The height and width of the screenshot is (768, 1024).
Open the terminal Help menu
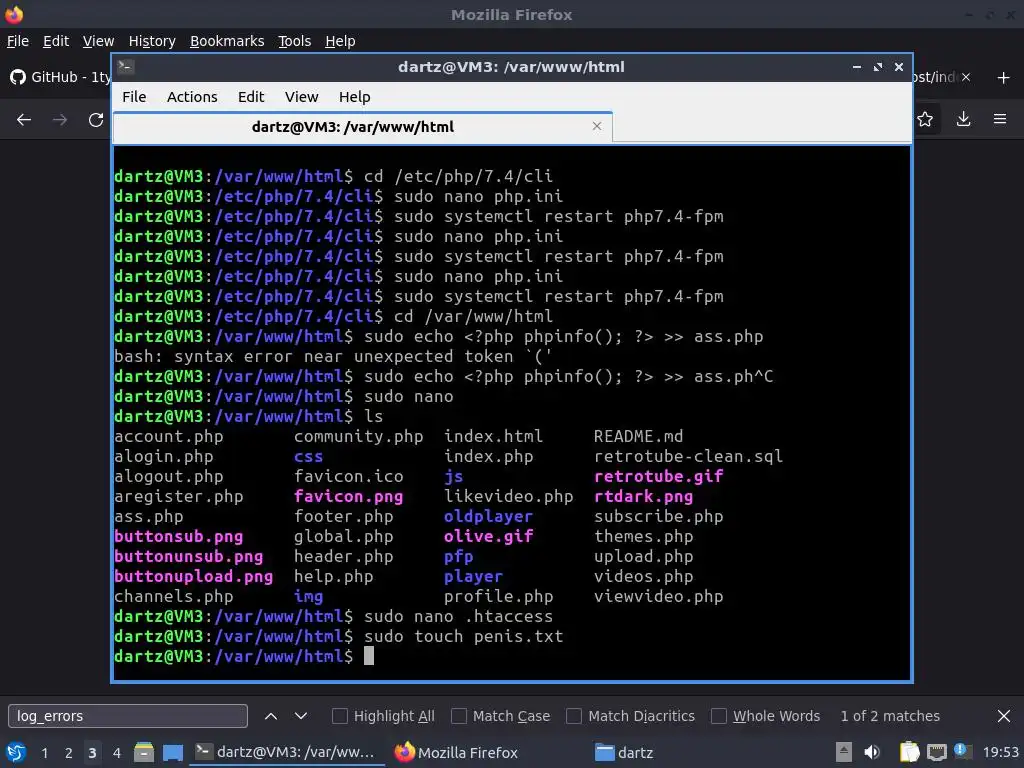click(355, 97)
